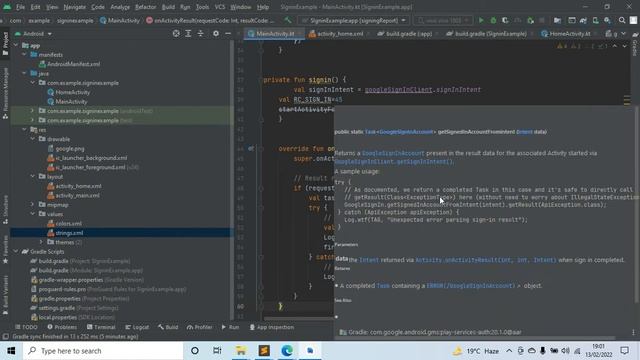
Task: Open the Profiler tool window
Action: [x=200, y=327]
